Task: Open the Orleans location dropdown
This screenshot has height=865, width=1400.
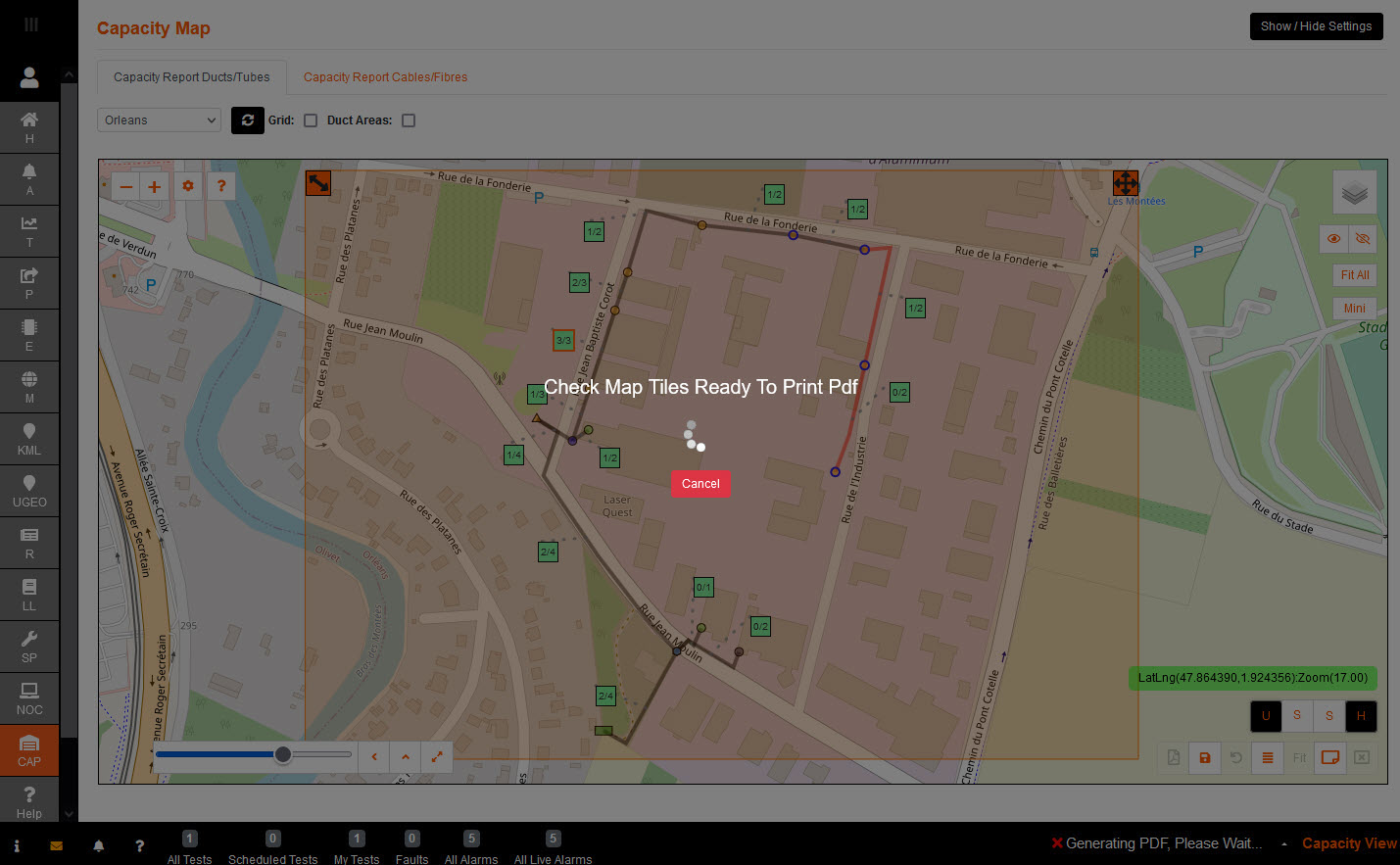Action: [x=159, y=120]
